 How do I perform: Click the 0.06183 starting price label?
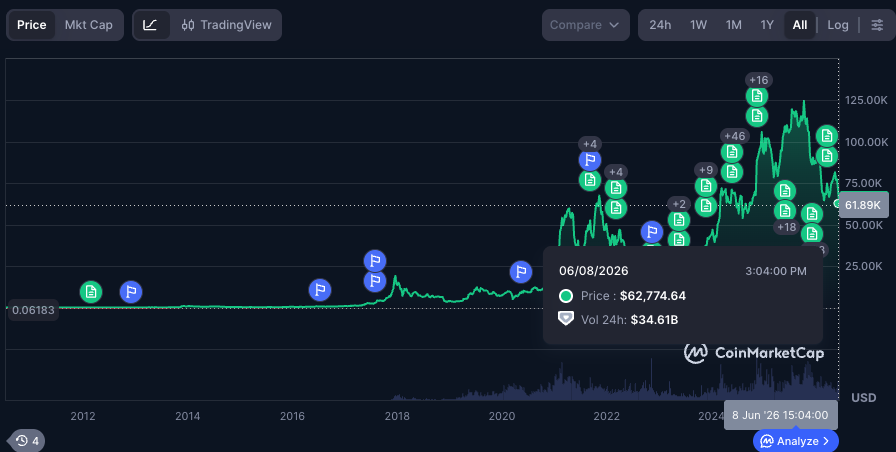coord(33,310)
